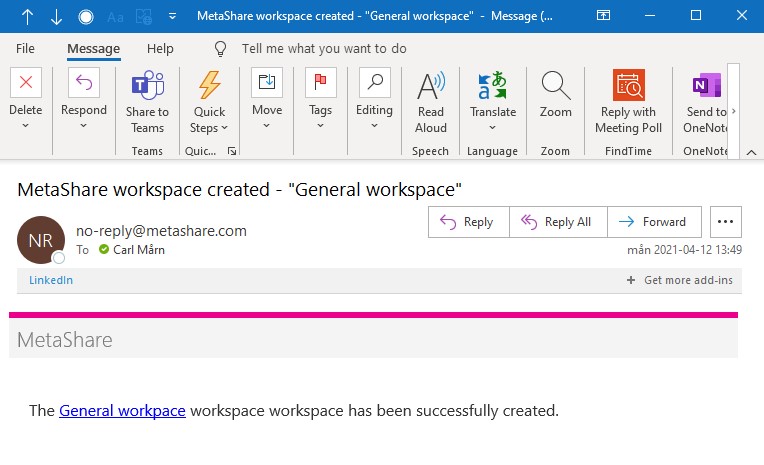Click sender no-reply@metashare.com

(x=161, y=231)
